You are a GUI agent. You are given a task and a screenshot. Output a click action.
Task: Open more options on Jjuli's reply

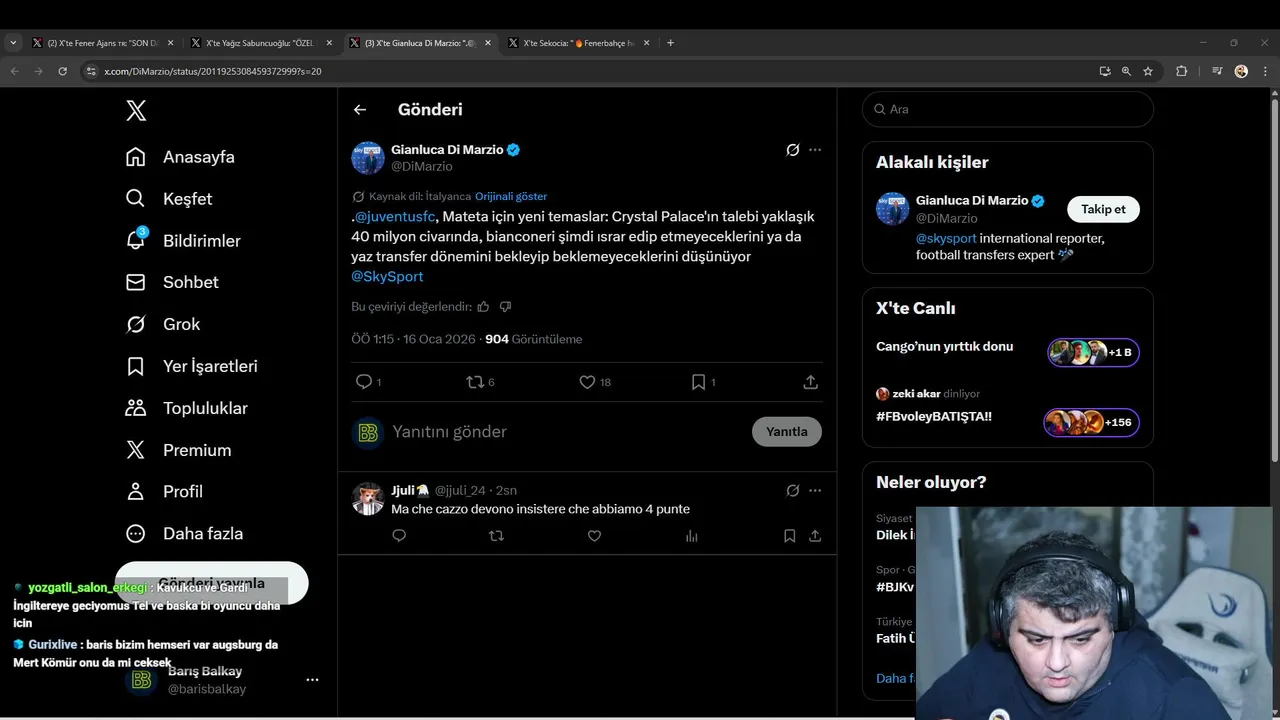pyautogui.click(x=815, y=490)
